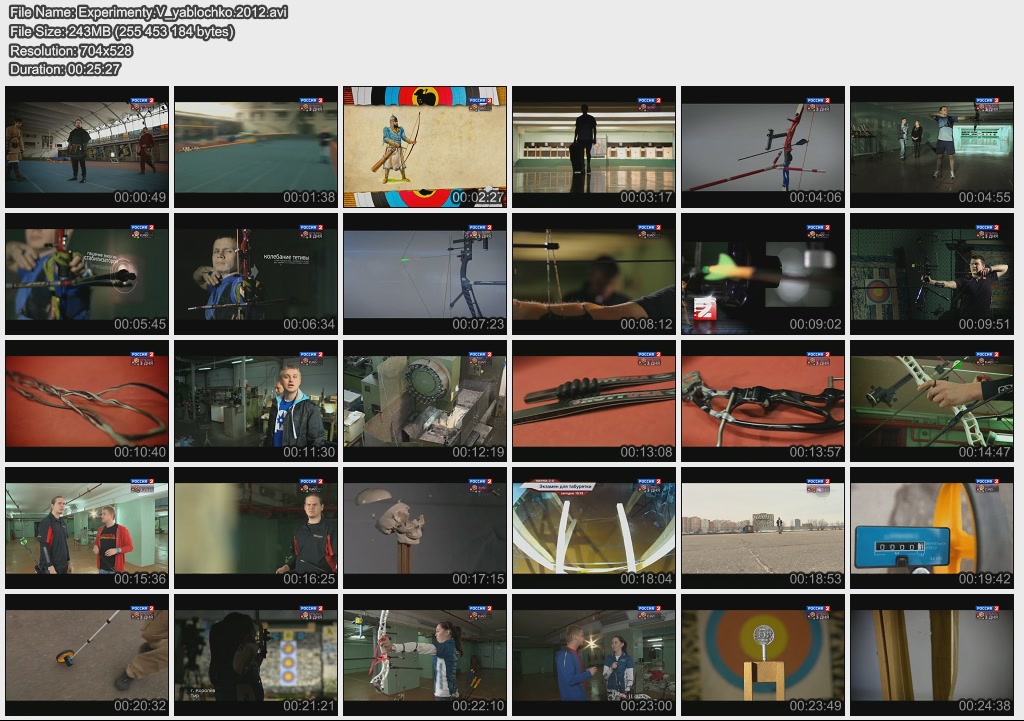This screenshot has width=1024, height=721.
Task: Click the Duration 00:25:27 text
Action: pos(65,69)
